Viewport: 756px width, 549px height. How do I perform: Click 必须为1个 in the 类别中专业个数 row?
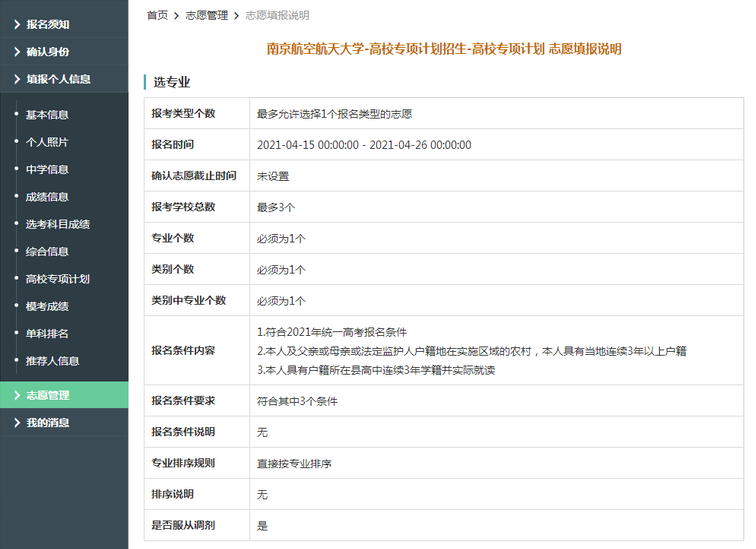click(281, 301)
